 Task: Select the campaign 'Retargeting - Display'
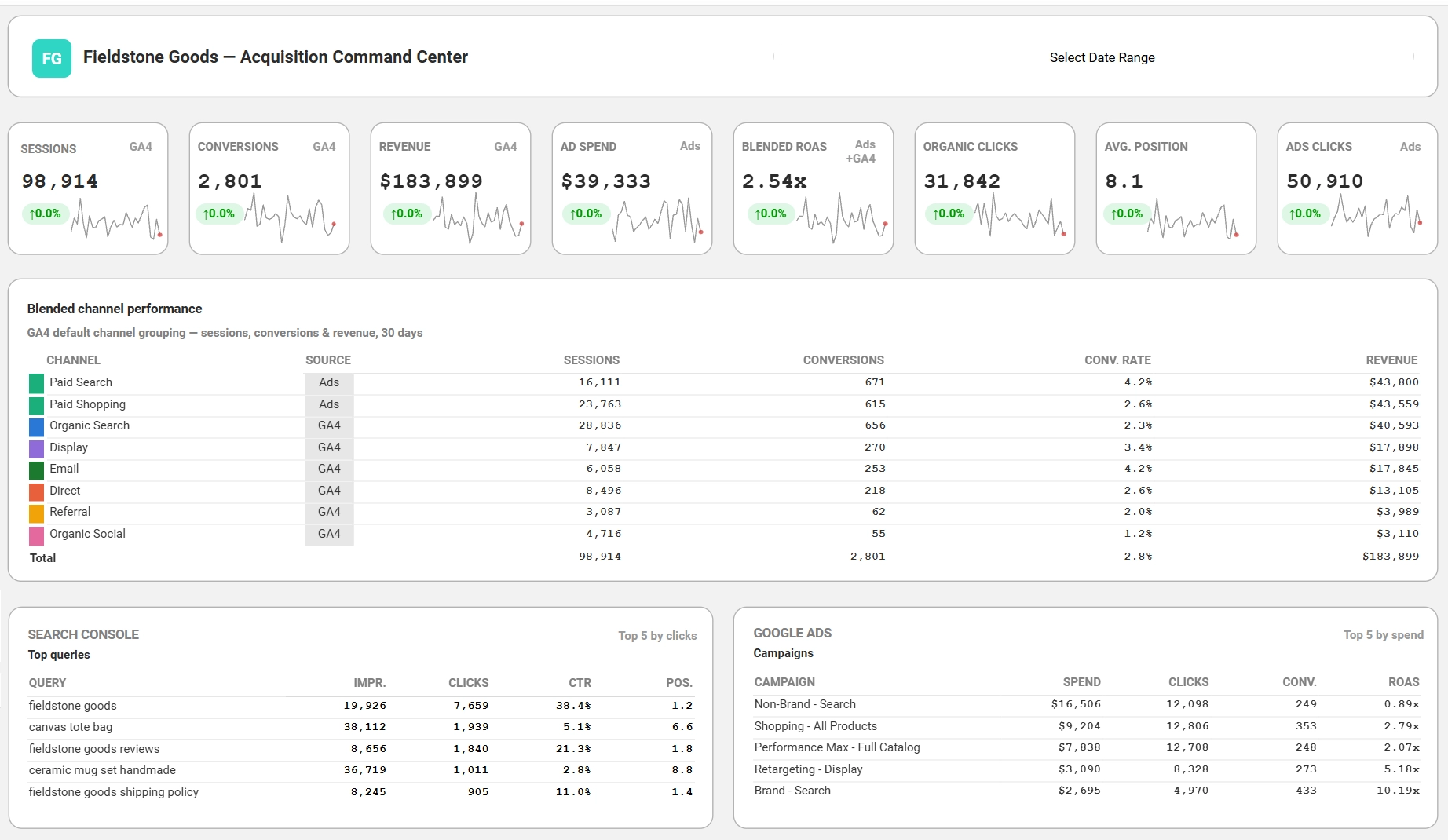(808, 769)
